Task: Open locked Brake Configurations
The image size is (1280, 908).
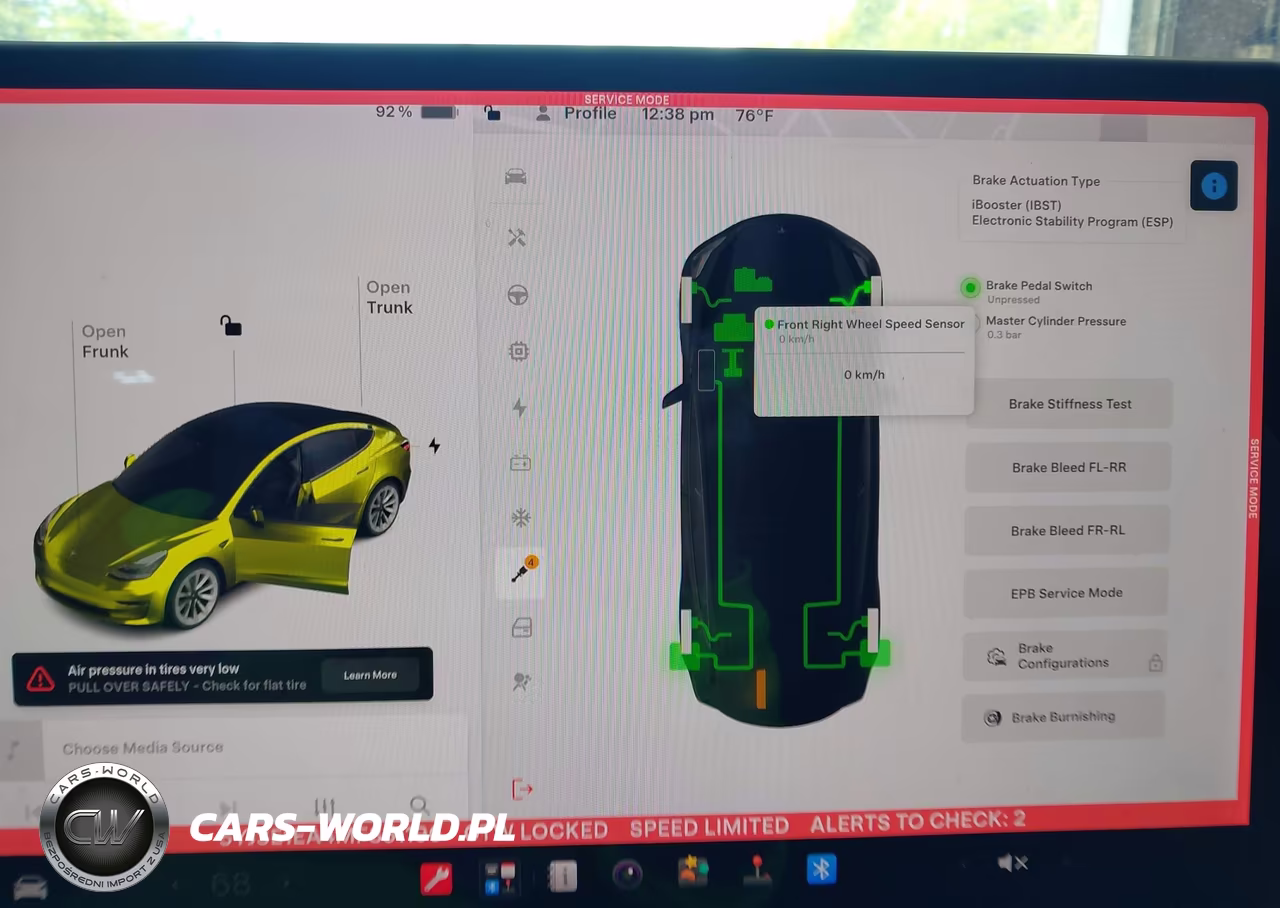Action: pos(1065,655)
